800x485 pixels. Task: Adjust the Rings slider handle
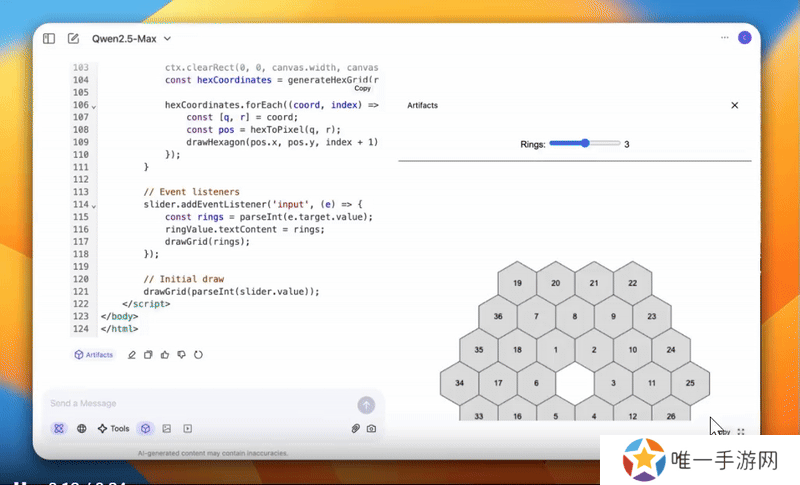(x=585, y=143)
